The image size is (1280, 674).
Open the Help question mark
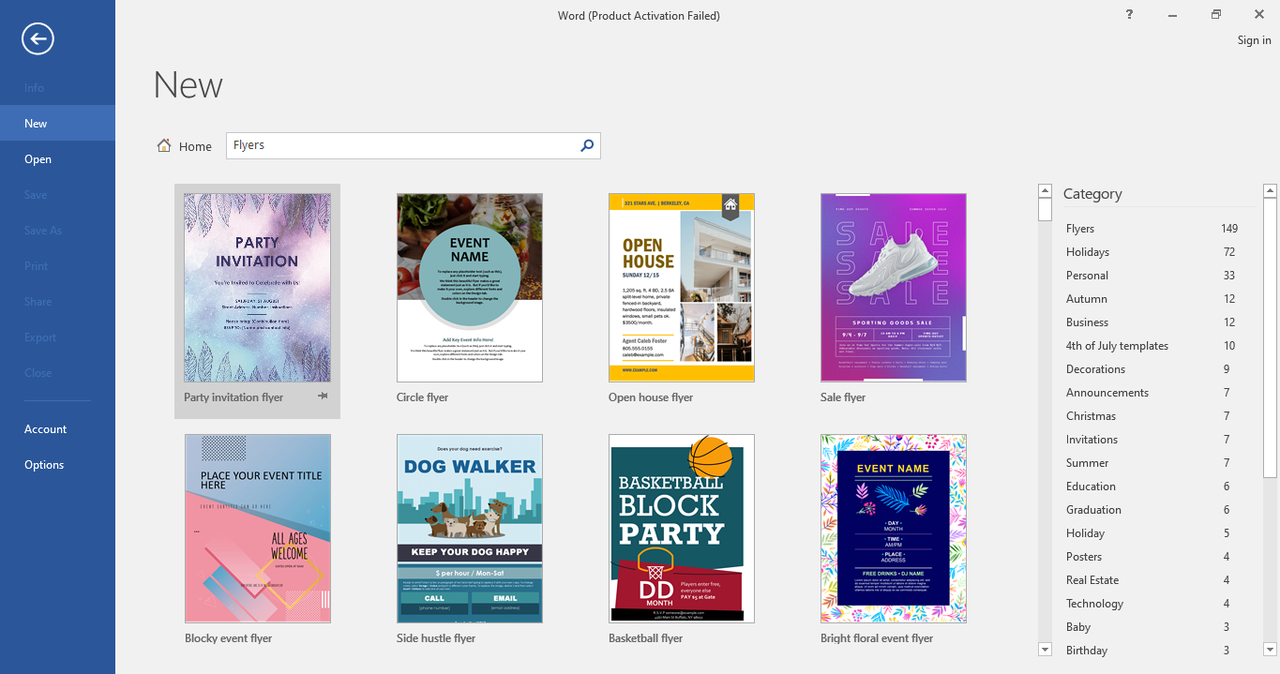point(1129,15)
